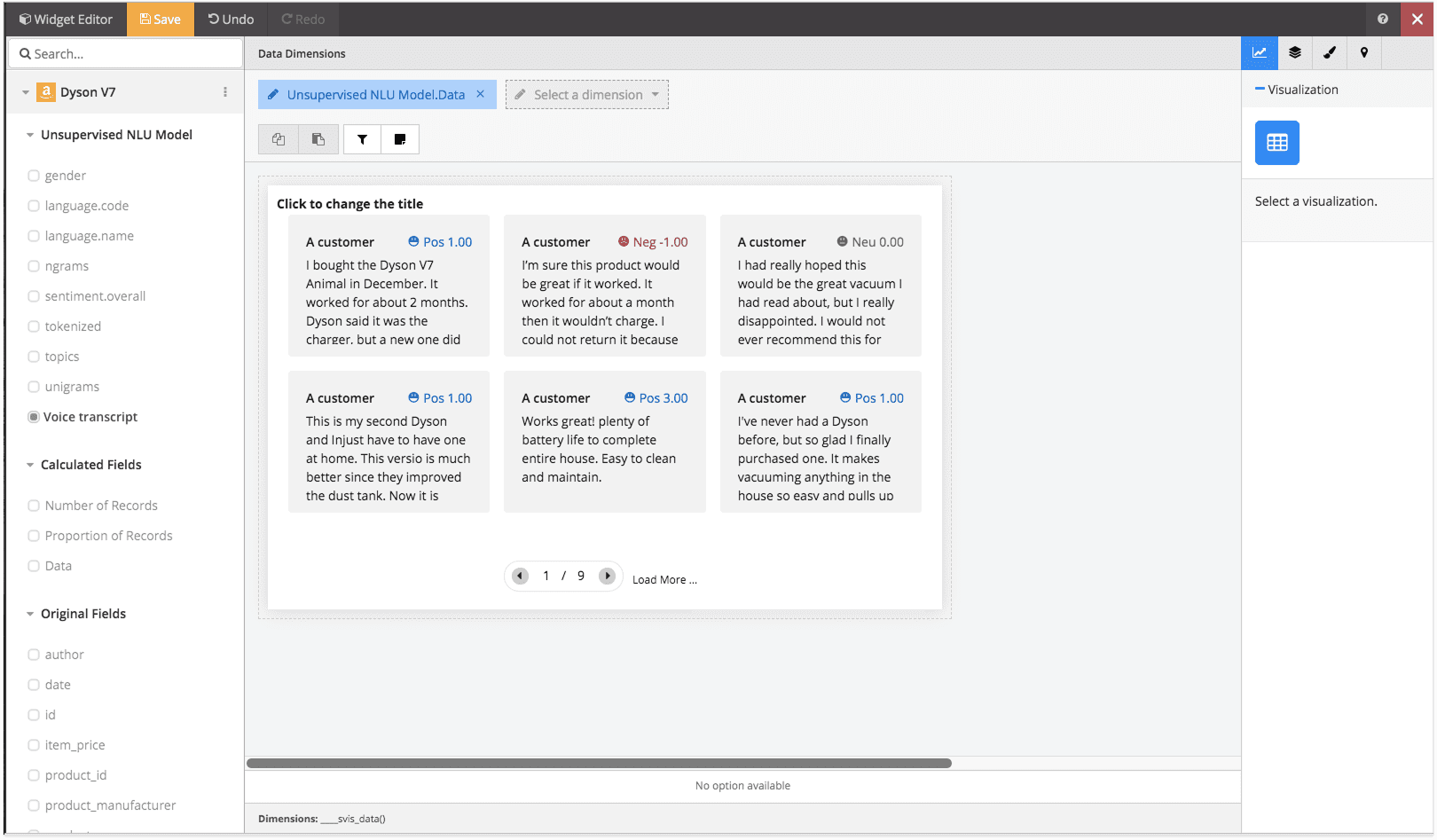Click the Pos 3.00 sentiment badge
This screenshot has width=1437, height=840.
656,398
